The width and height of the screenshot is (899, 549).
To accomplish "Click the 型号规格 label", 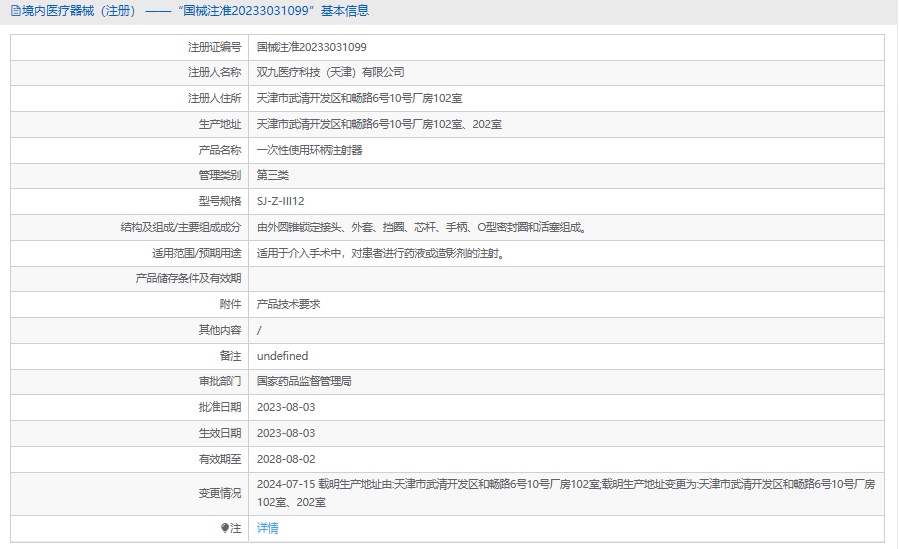I will tap(220, 201).
